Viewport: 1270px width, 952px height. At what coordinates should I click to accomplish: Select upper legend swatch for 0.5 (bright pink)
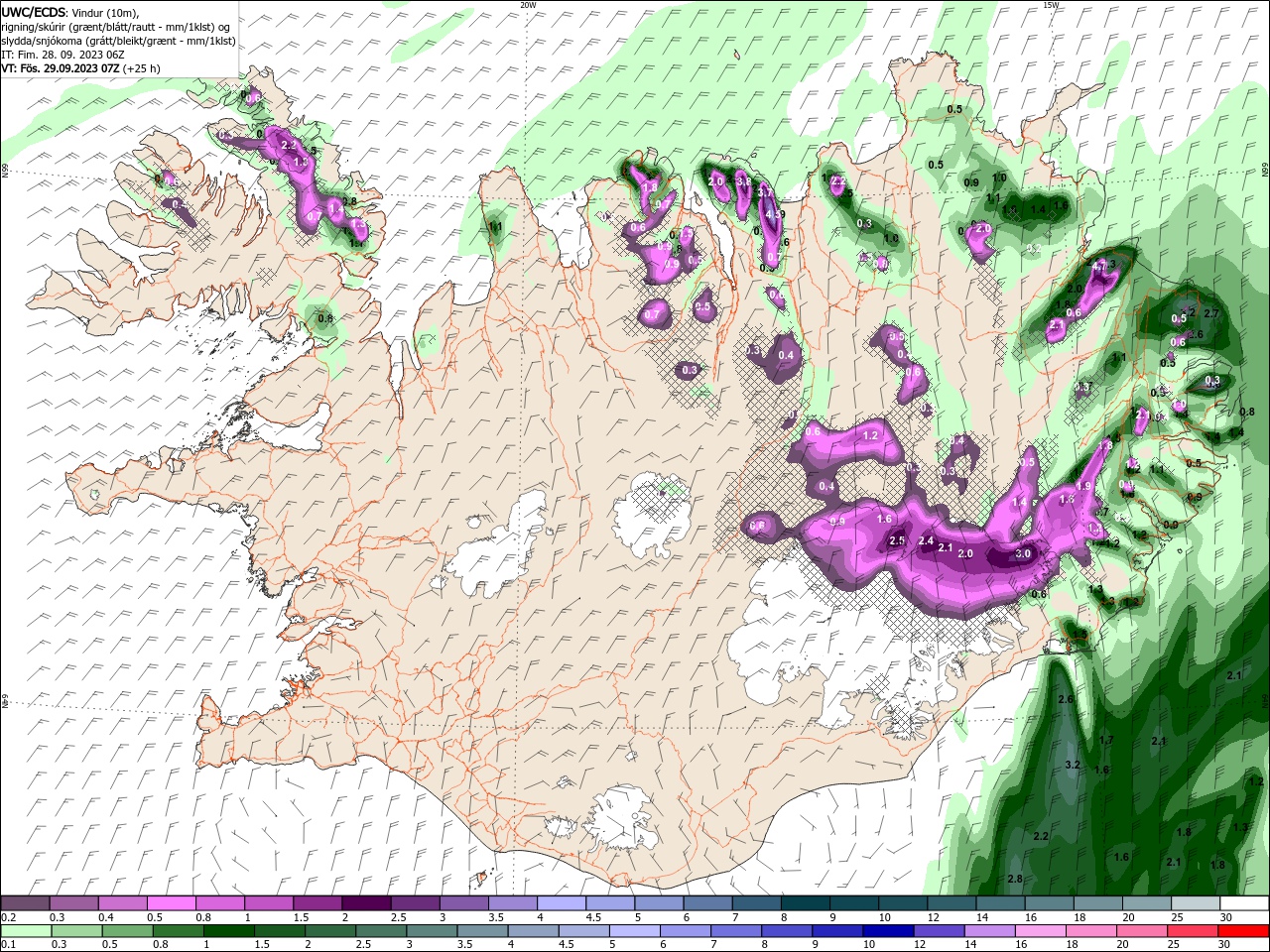click(172, 903)
